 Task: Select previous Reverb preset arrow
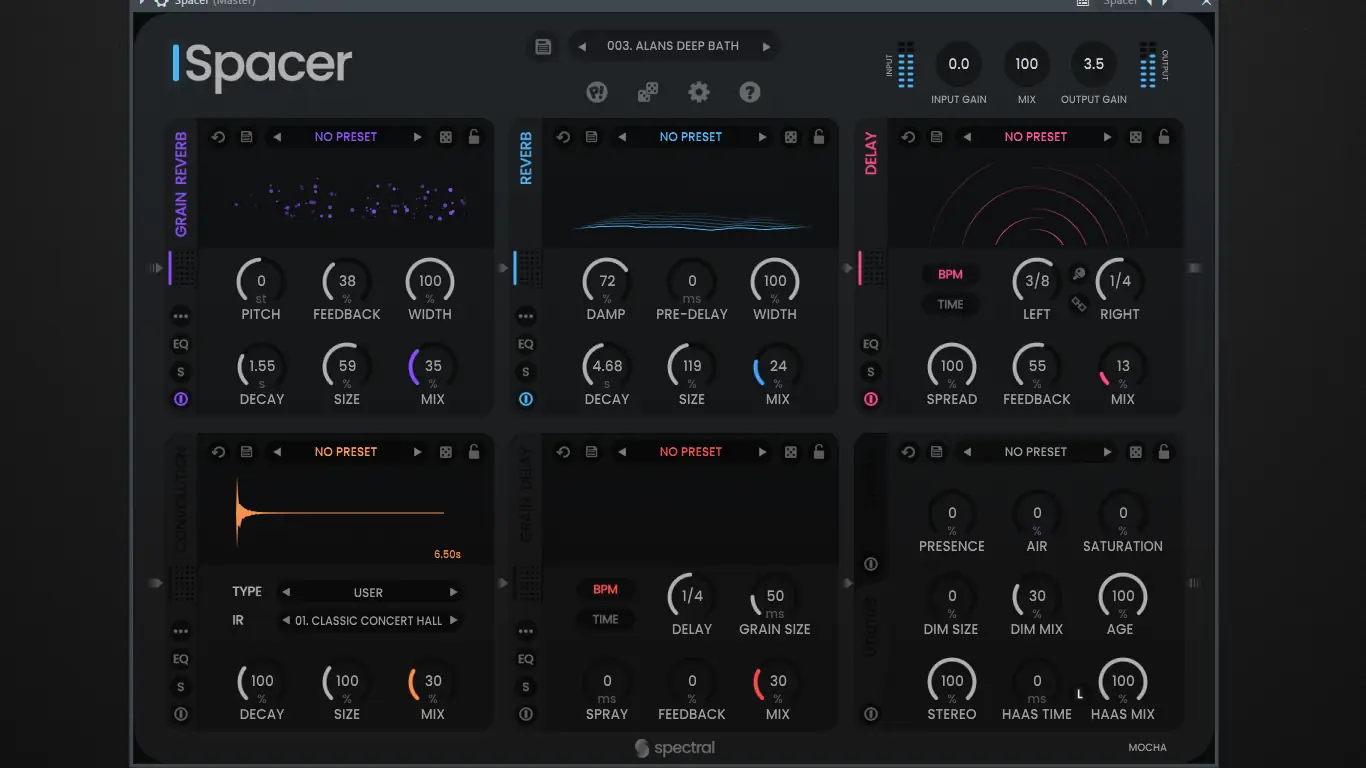pyautogui.click(x=622, y=137)
